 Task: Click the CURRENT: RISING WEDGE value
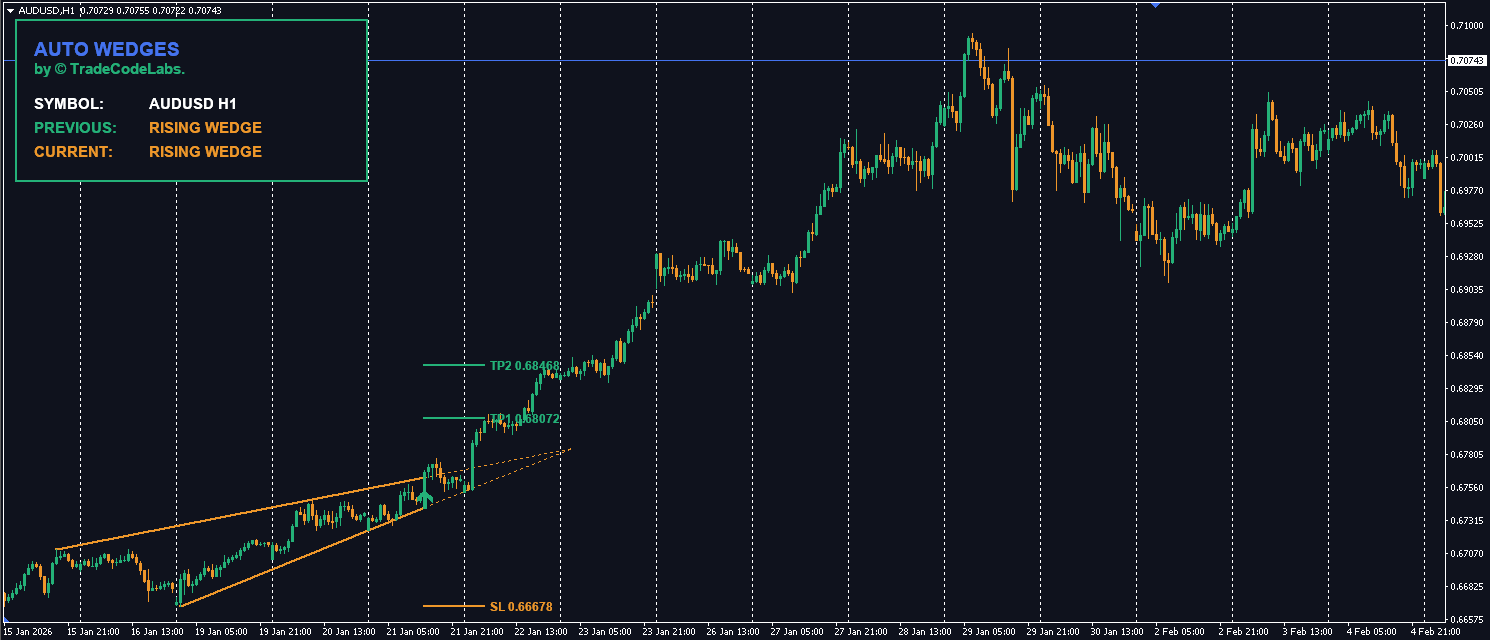pyautogui.click(x=205, y=152)
